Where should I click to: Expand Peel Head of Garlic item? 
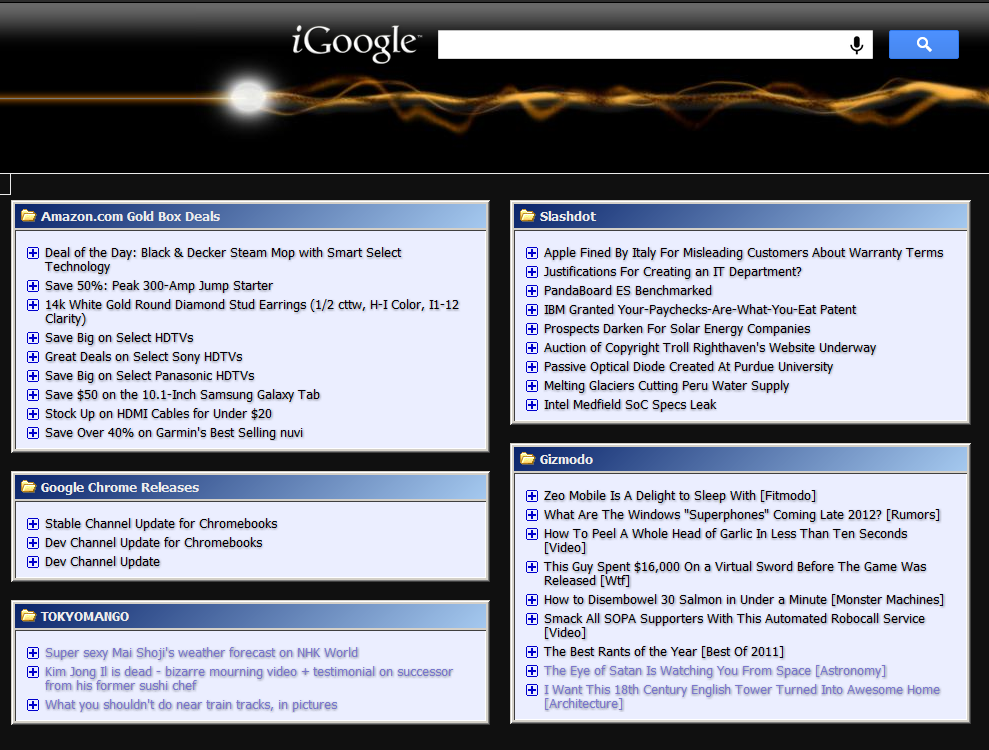(x=532, y=534)
